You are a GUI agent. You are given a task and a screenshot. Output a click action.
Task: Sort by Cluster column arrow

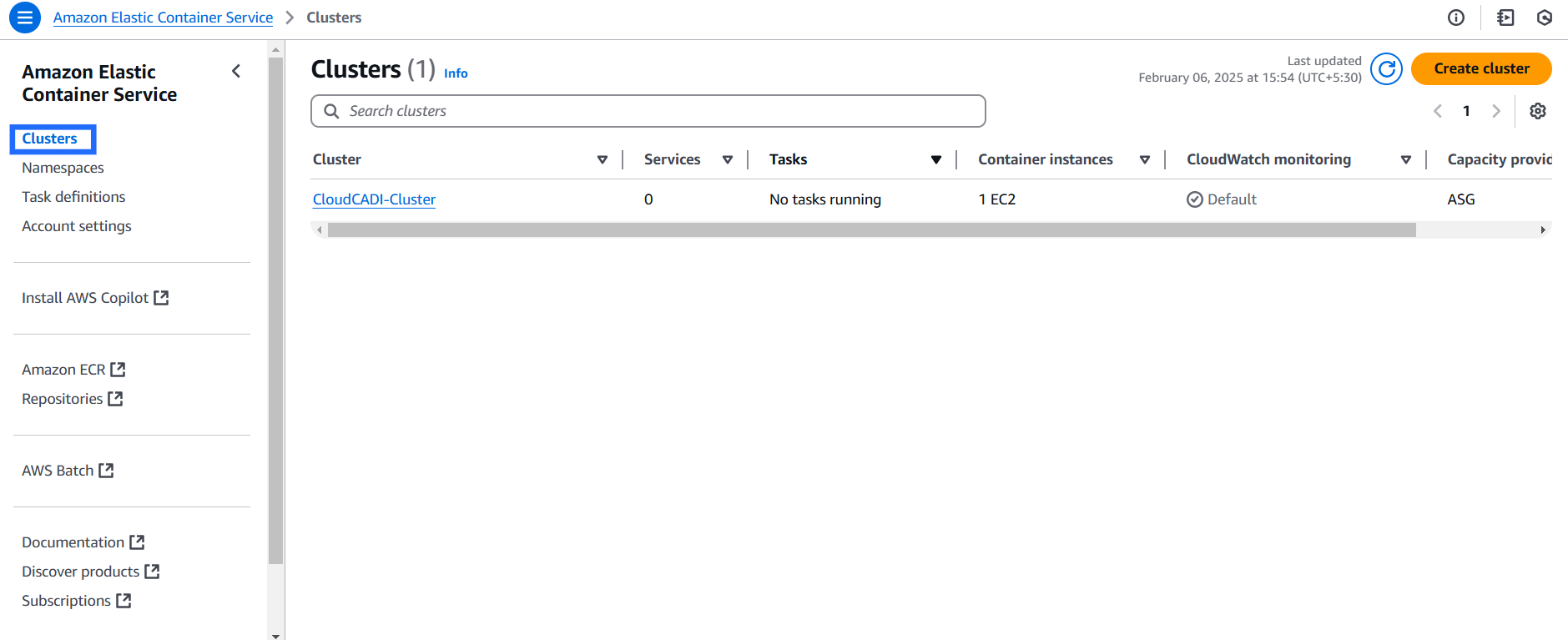(602, 159)
